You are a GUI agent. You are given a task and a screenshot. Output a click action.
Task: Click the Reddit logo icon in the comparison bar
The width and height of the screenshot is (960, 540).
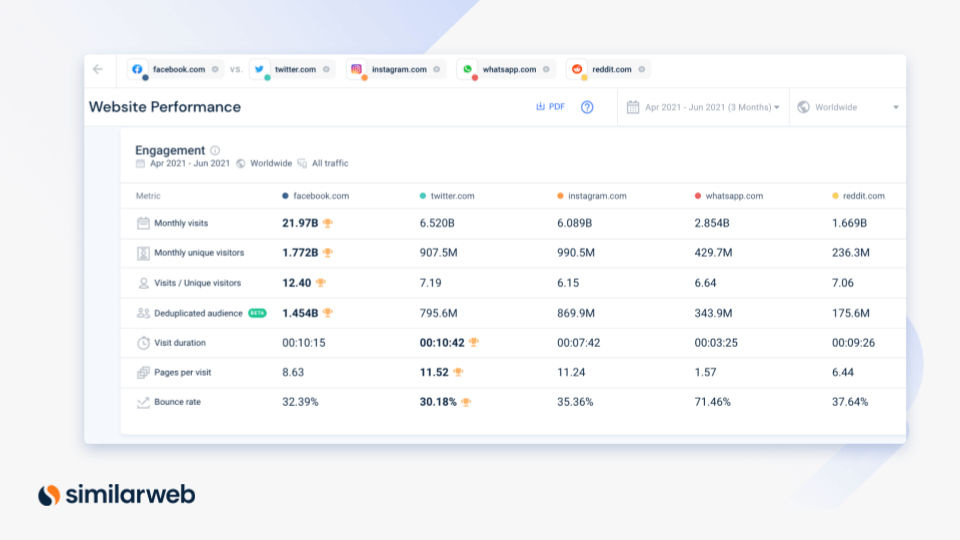tap(576, 69)
